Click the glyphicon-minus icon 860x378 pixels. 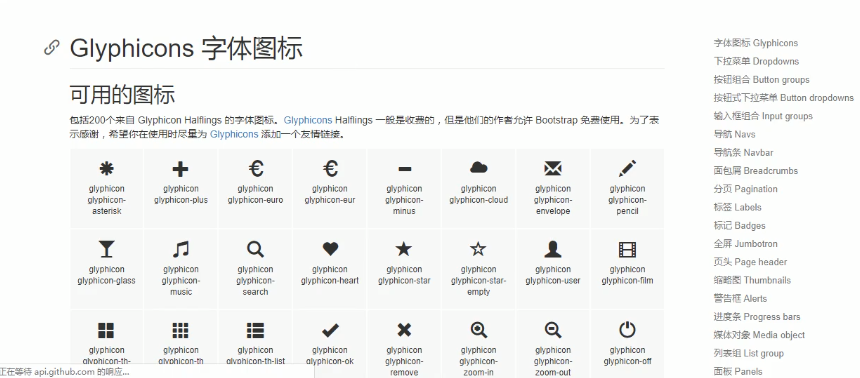404,169
